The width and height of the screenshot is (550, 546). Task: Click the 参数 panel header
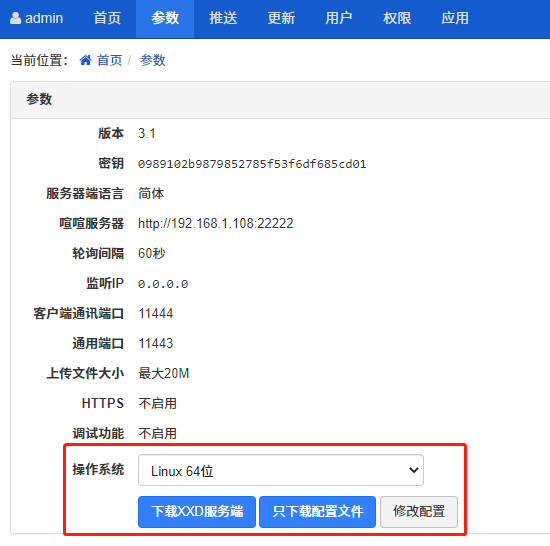[x=281, y=100]
